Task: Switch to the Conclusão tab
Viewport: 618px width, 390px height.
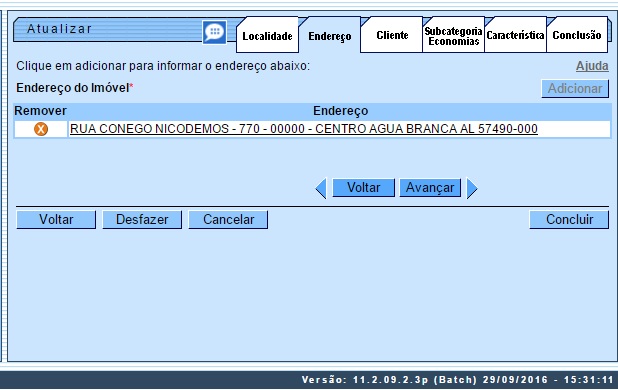Action: pos(577,35)
